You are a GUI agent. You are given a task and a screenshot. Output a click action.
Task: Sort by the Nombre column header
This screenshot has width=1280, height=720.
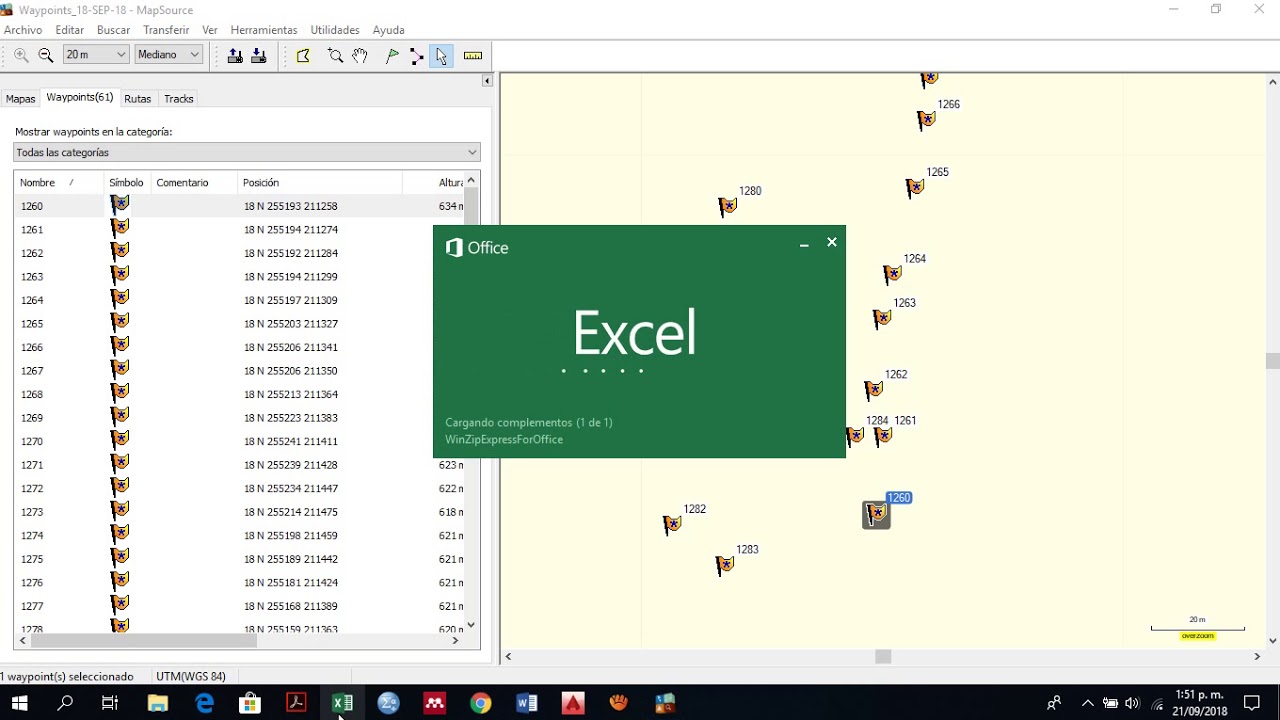59,183
